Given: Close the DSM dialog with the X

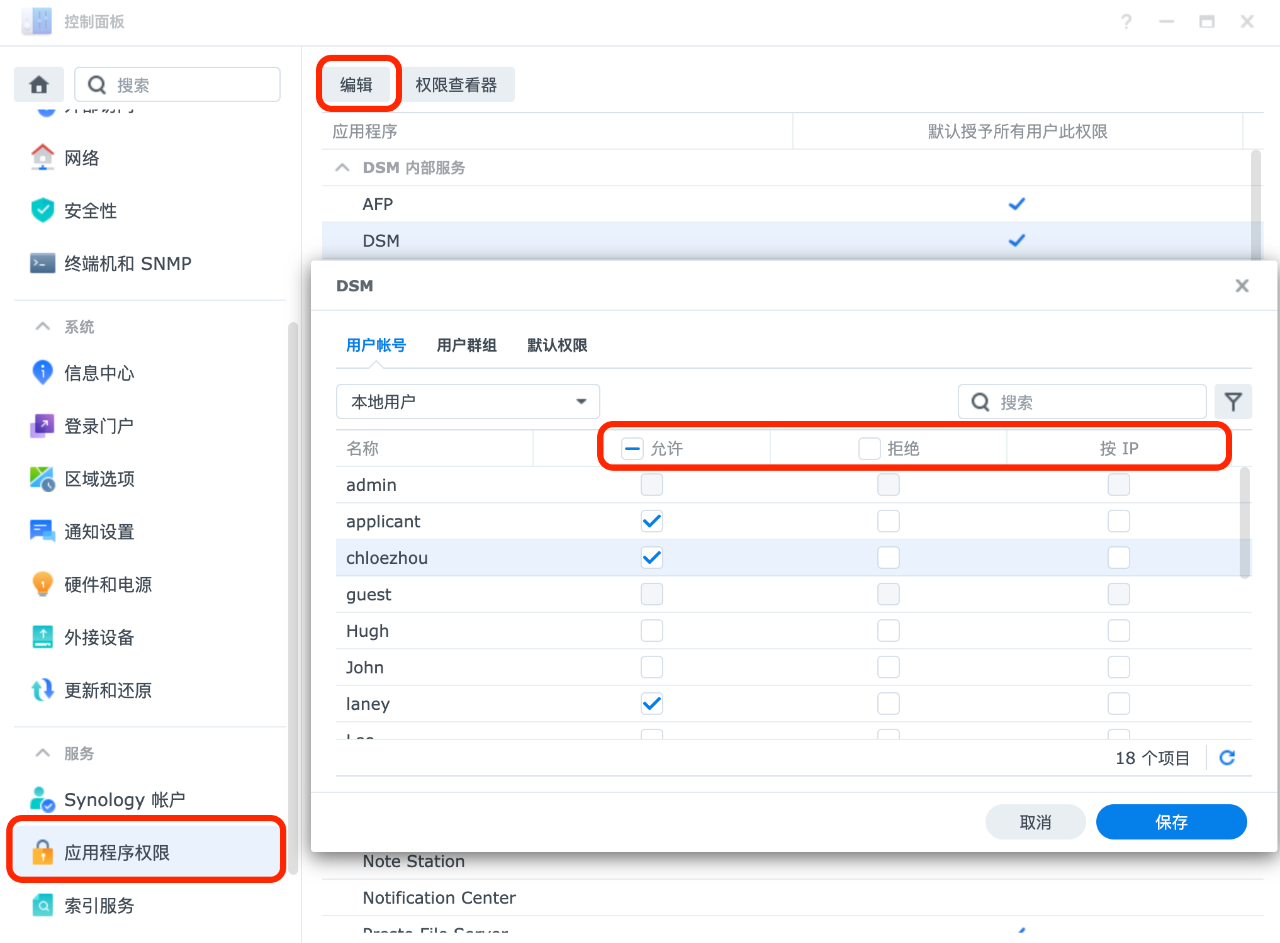Looking at the screenshot, I should tap(1242, 286).
